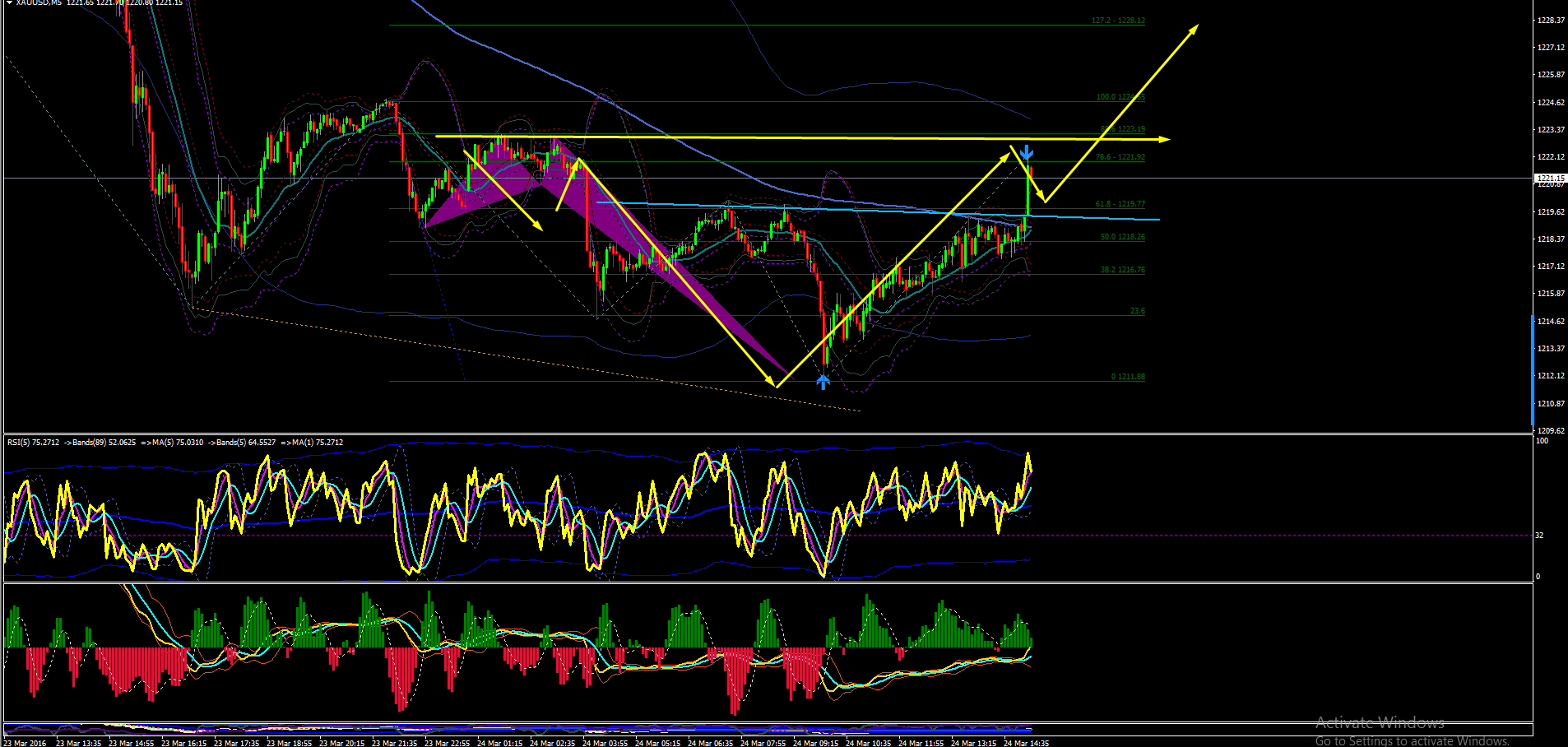Click the 78.6 - 1221.92 Fibonacci label
This screenshot has width=1568, height=747.
(1120, 157)
